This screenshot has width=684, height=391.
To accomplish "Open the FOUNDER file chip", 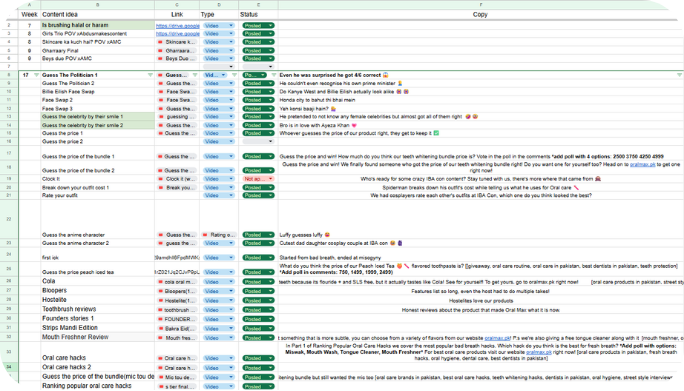I will 177,319.
